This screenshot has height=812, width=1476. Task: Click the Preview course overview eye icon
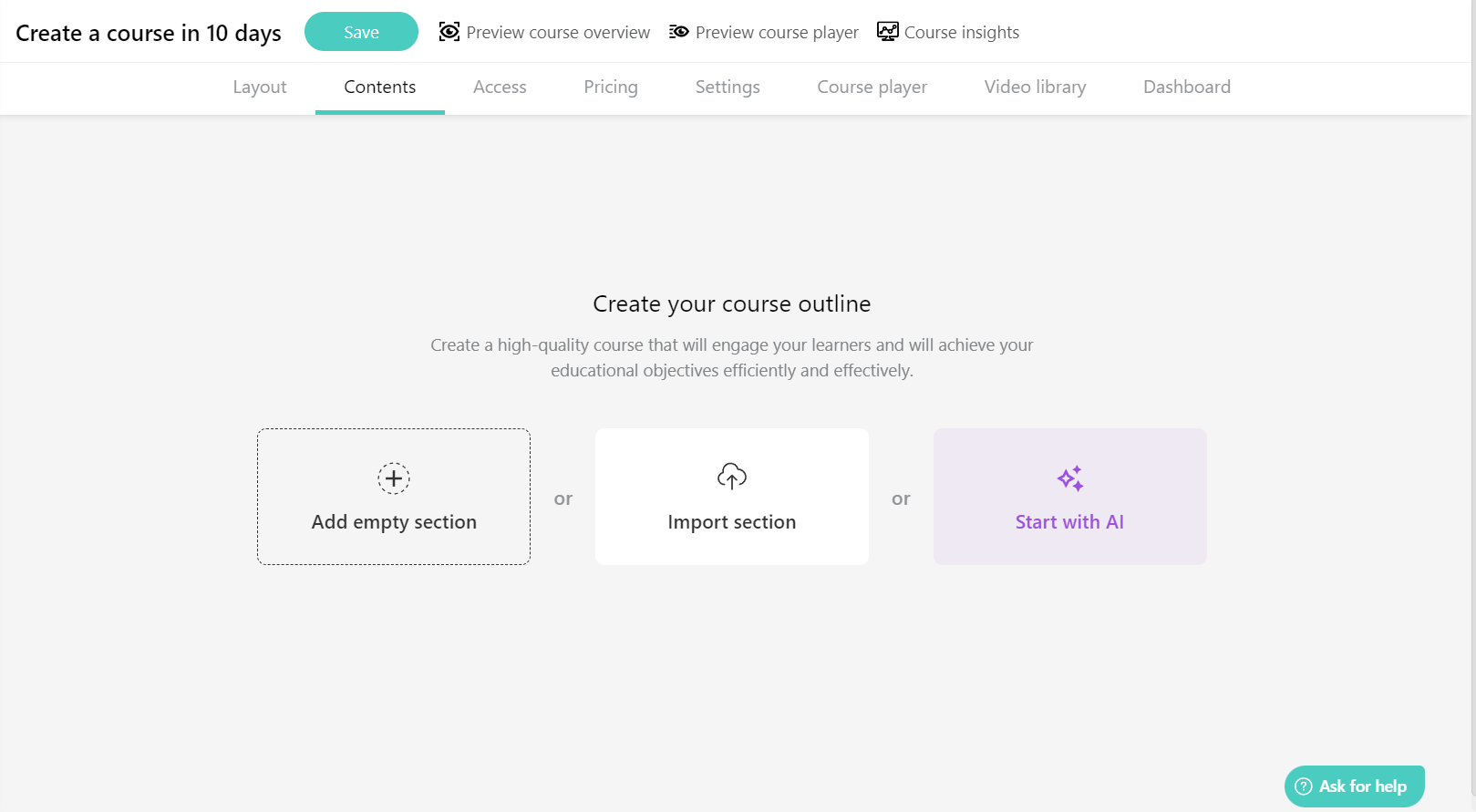click(x=449, y=31)
